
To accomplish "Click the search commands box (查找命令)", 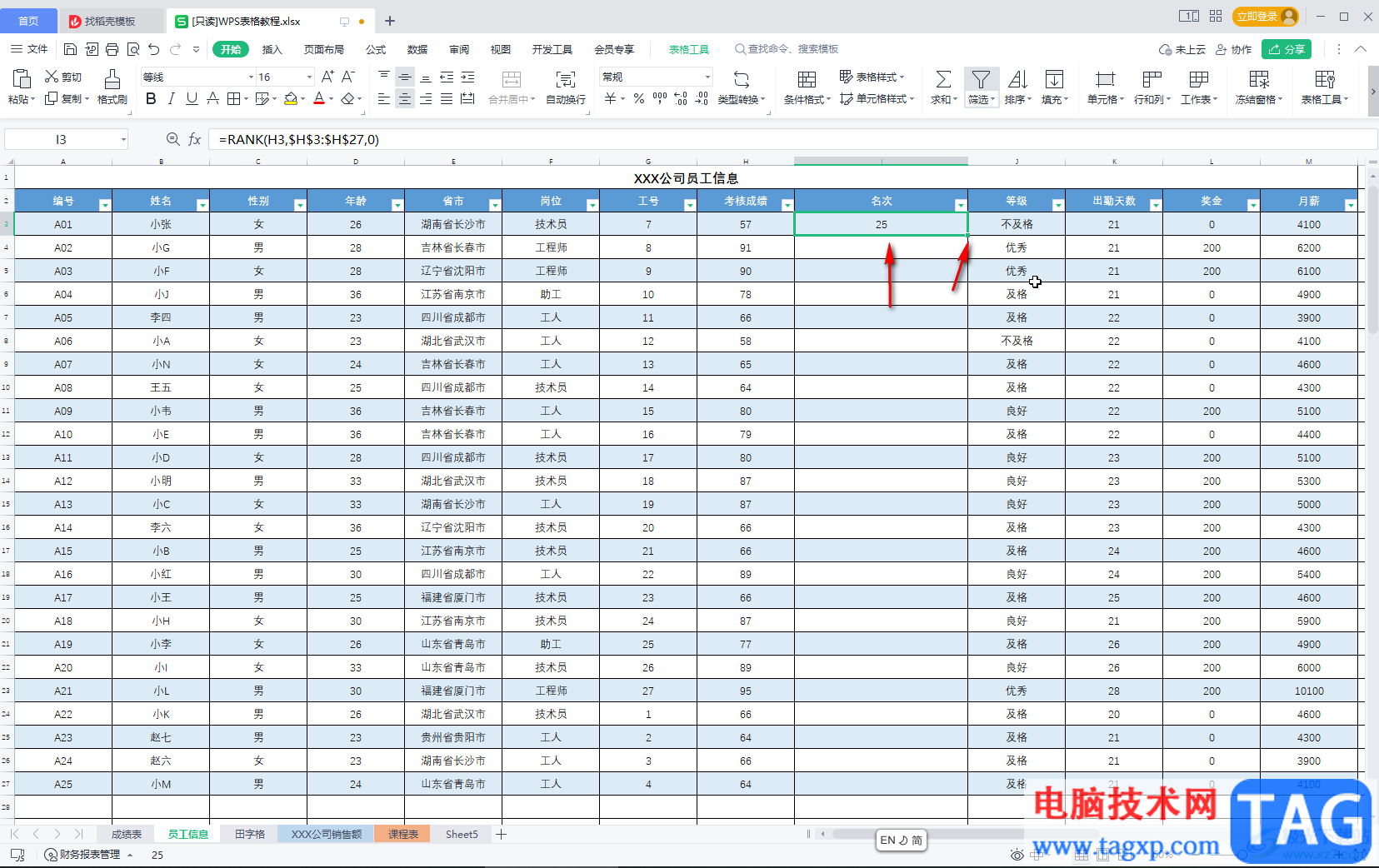I will (x=787, y=49).
